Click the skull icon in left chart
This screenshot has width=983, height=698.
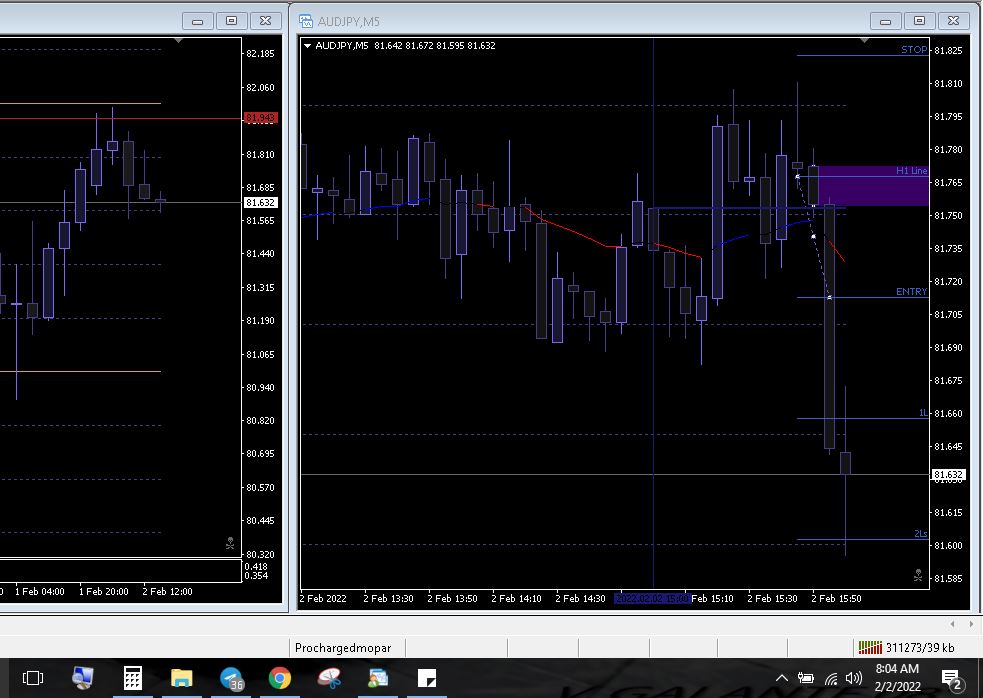coord(230,544)
